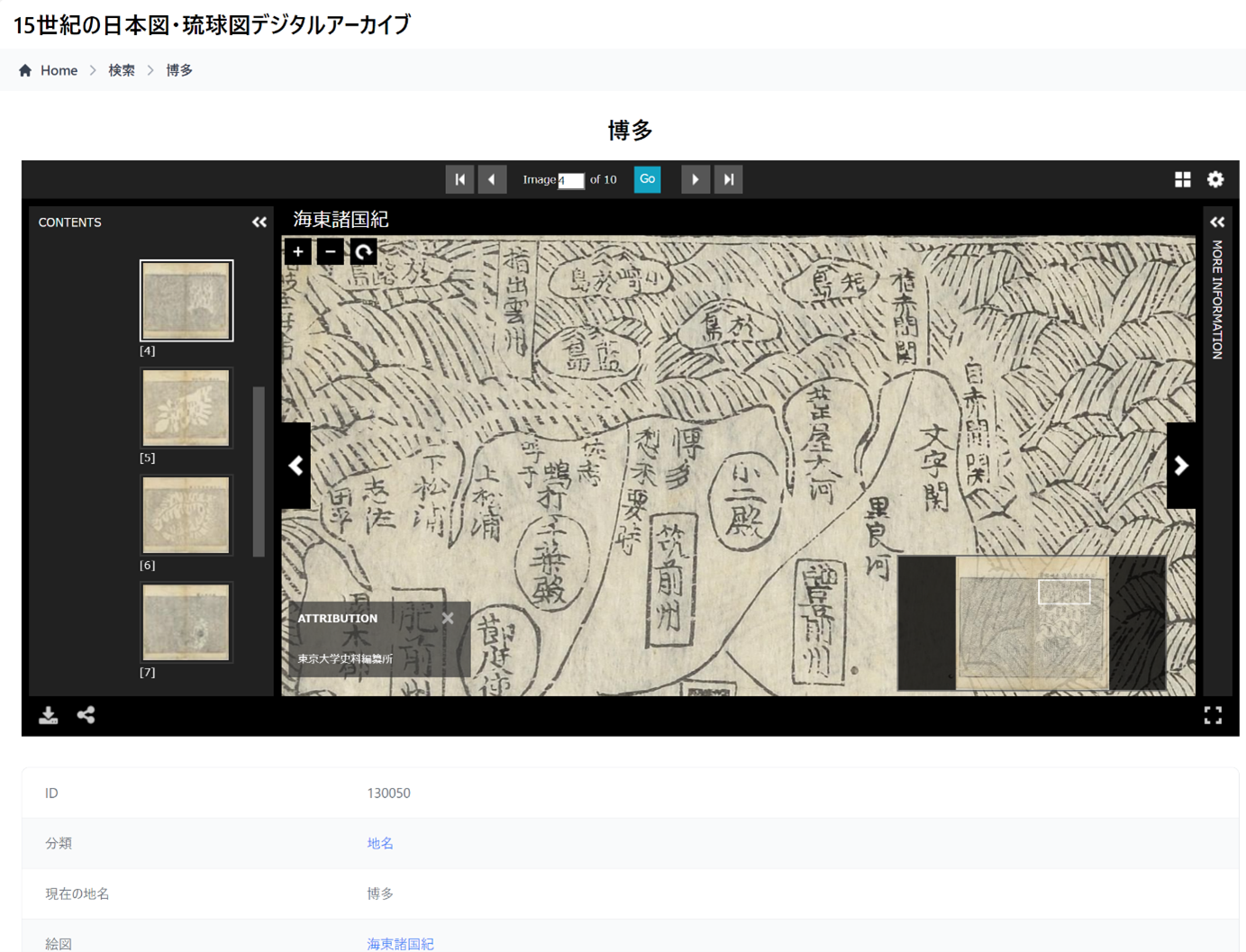Click the image number input field

coord(570,180)
